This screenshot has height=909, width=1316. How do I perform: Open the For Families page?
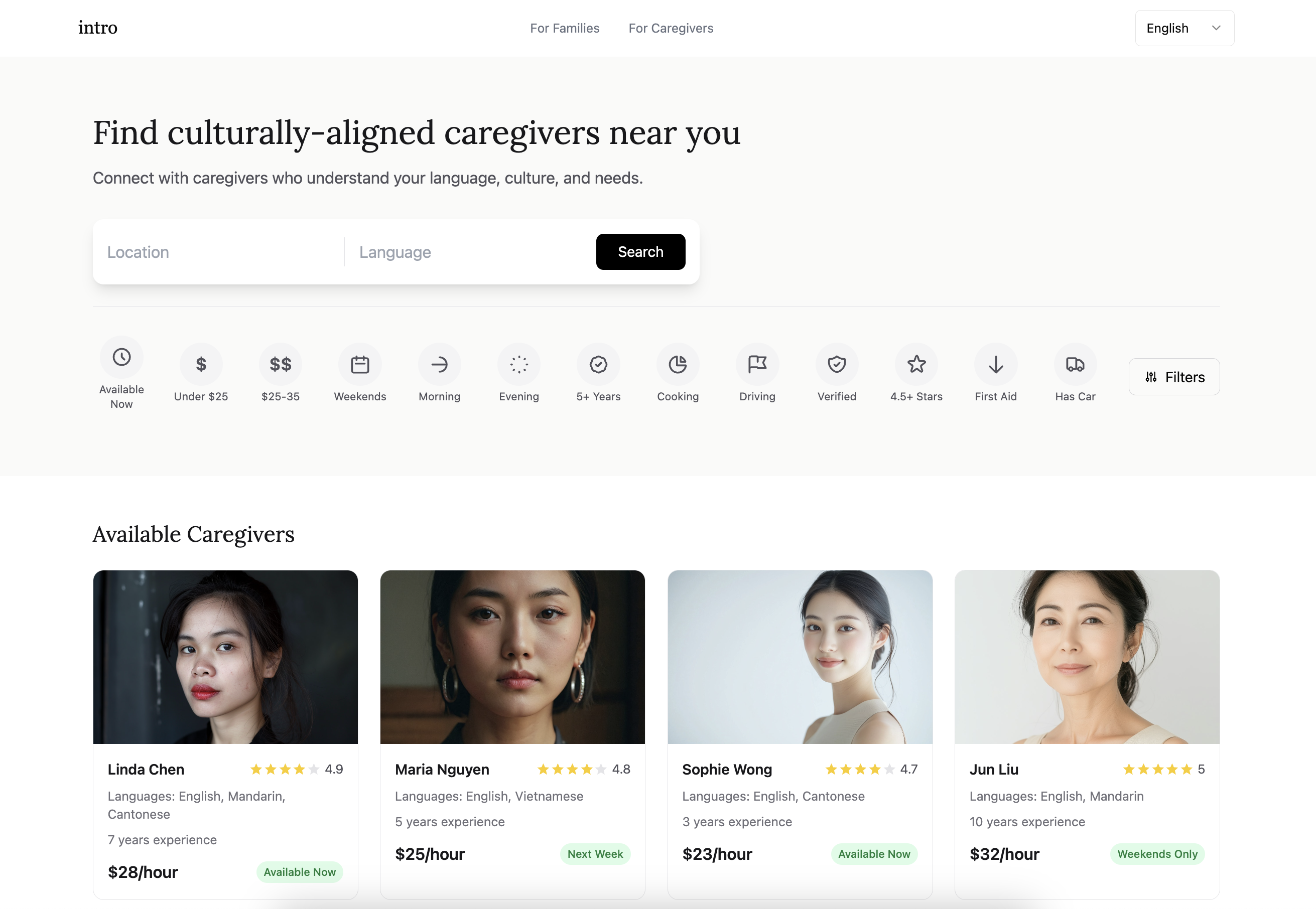click(565, 28)
